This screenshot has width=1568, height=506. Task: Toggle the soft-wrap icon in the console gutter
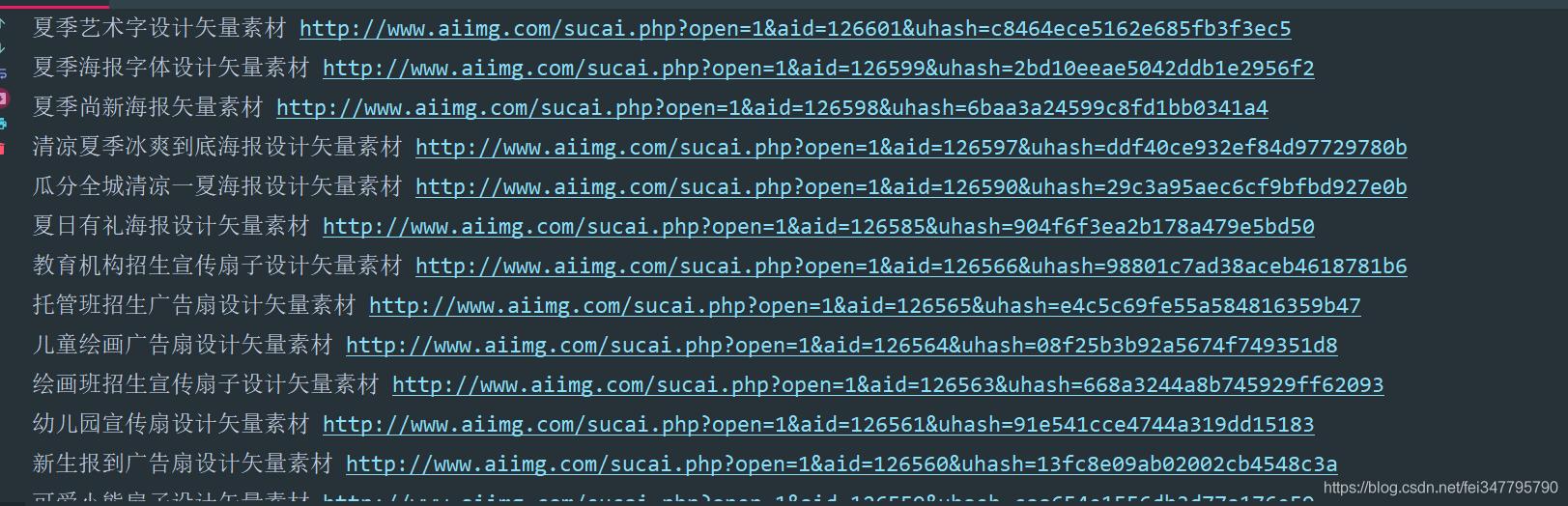coord(3,73)
